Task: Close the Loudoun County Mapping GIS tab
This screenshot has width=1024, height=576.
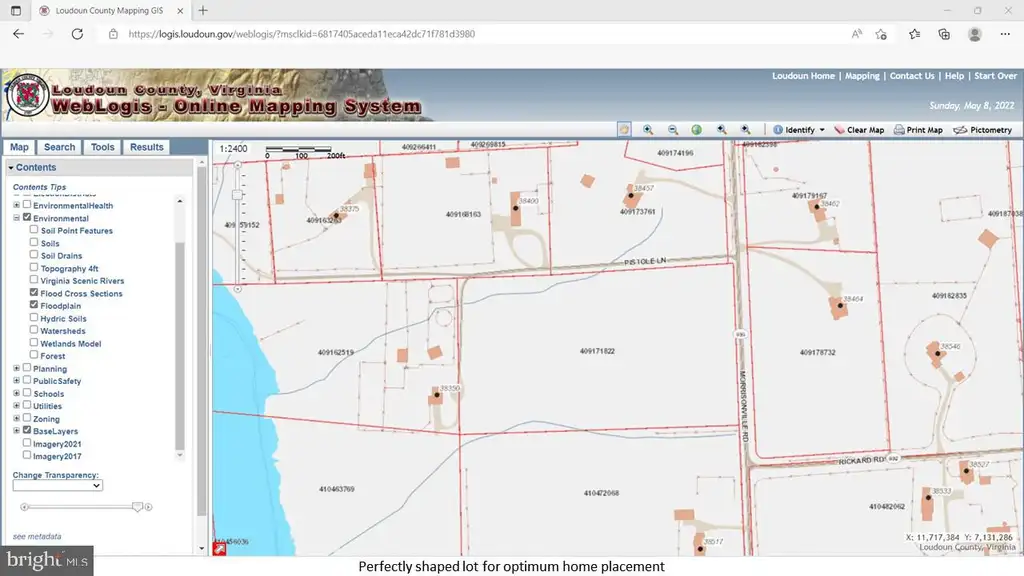Action: tap(180, 10)
